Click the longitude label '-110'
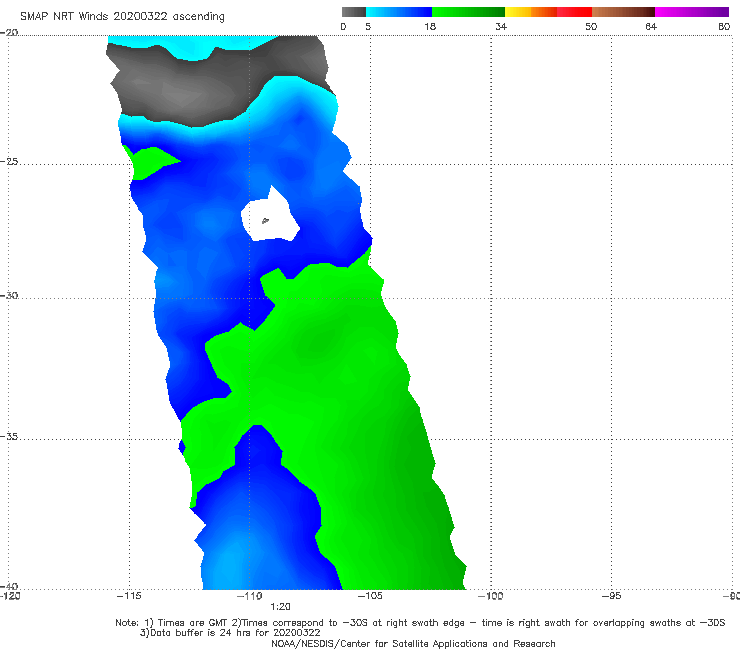This screenshot has width=740, height=650. 249,596
